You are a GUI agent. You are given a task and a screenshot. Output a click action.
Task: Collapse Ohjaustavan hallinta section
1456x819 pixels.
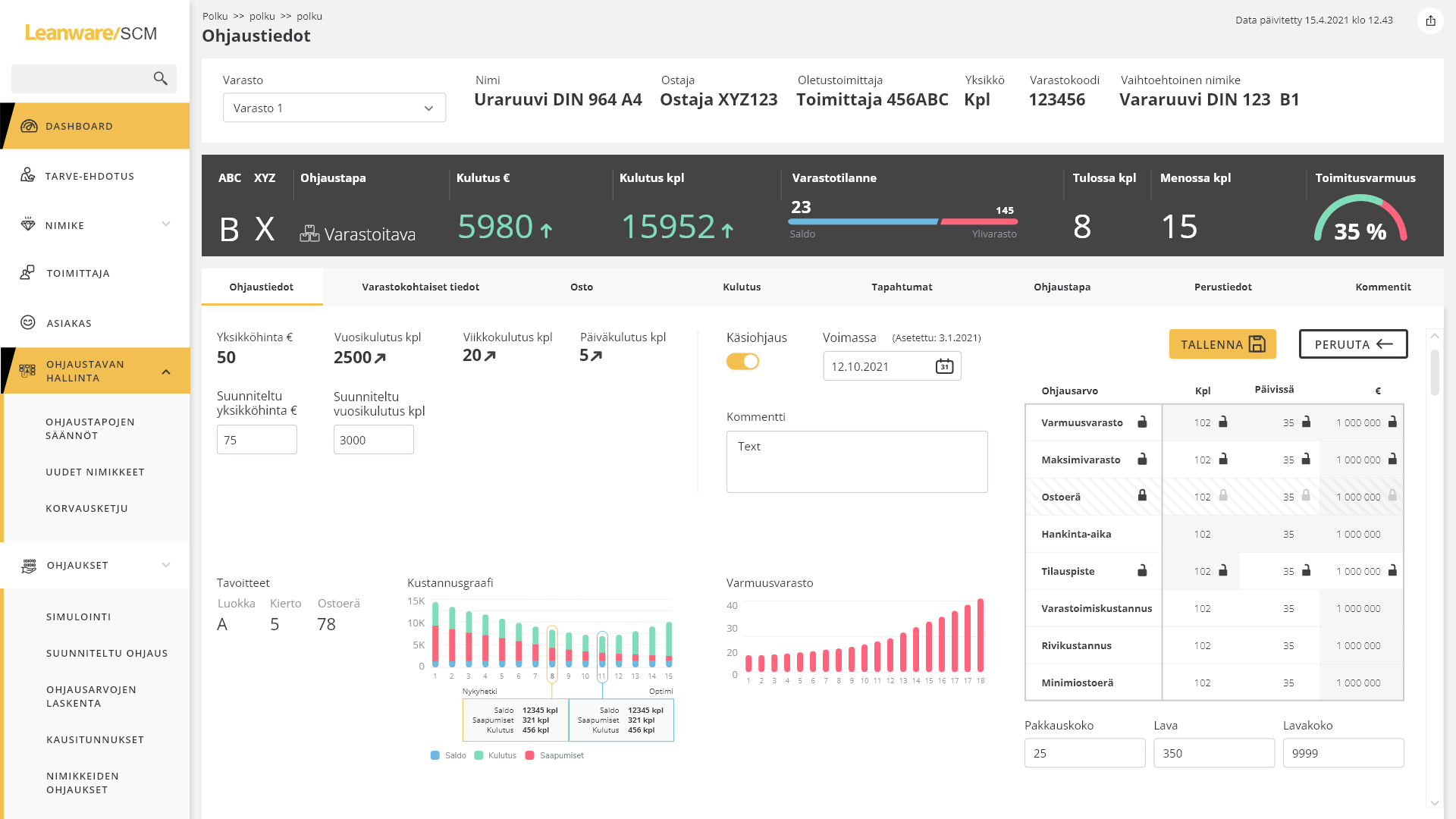pos(166,372)
